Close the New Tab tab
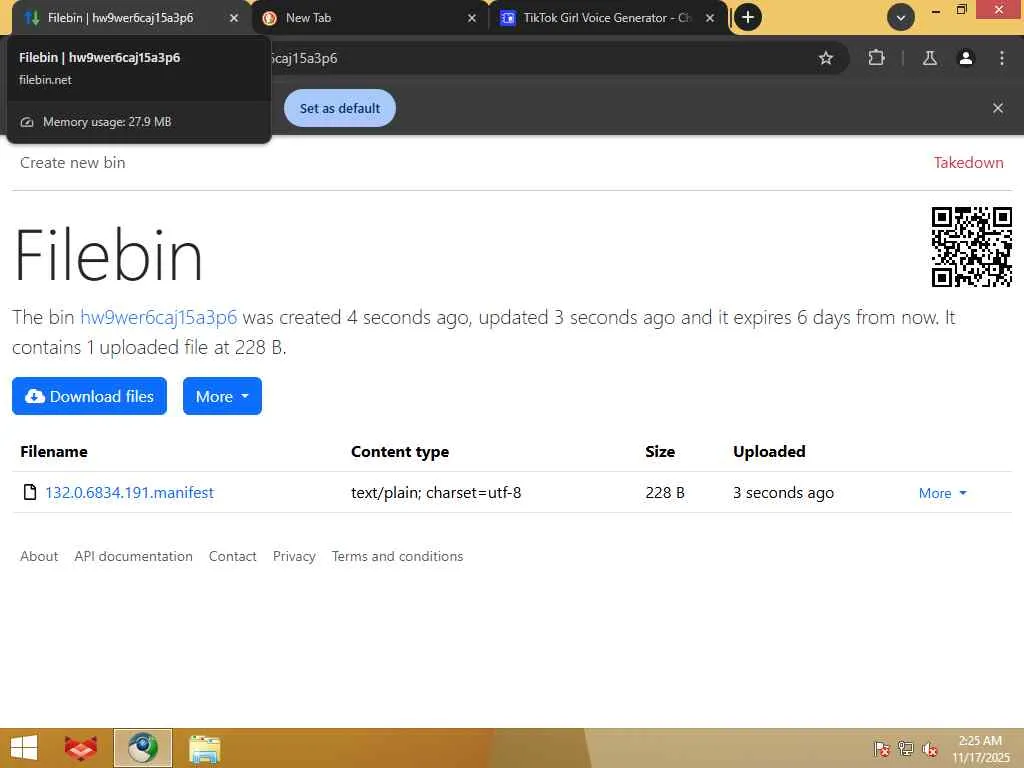1024x768 pixels. pyautogui.click(x=472, y=18)
